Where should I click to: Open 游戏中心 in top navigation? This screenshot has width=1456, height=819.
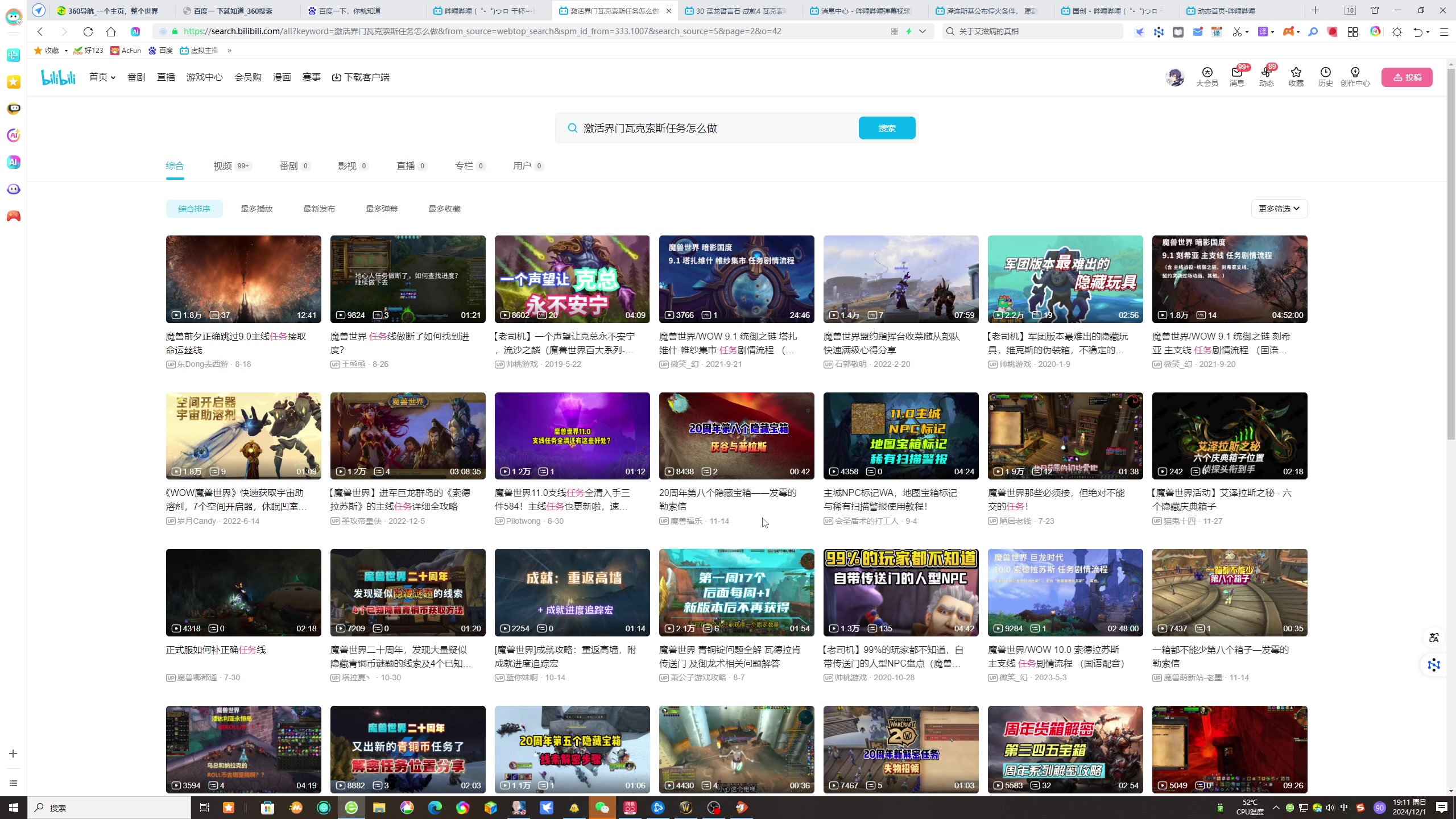pos(204,77)
